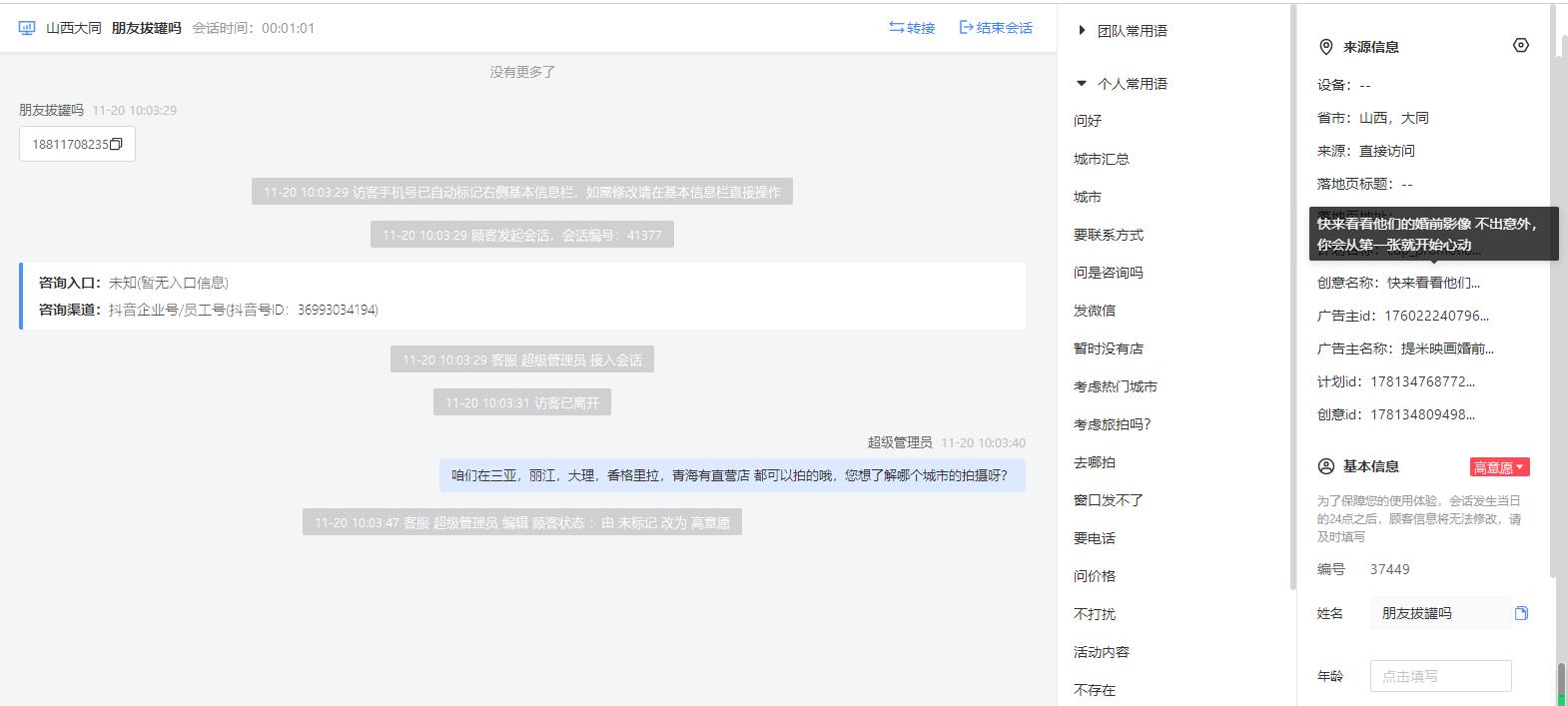This screenshot has height=706, width=1568.
Task: Select the 暂时没有店 quick phrase
Action: pos(1109,349)
